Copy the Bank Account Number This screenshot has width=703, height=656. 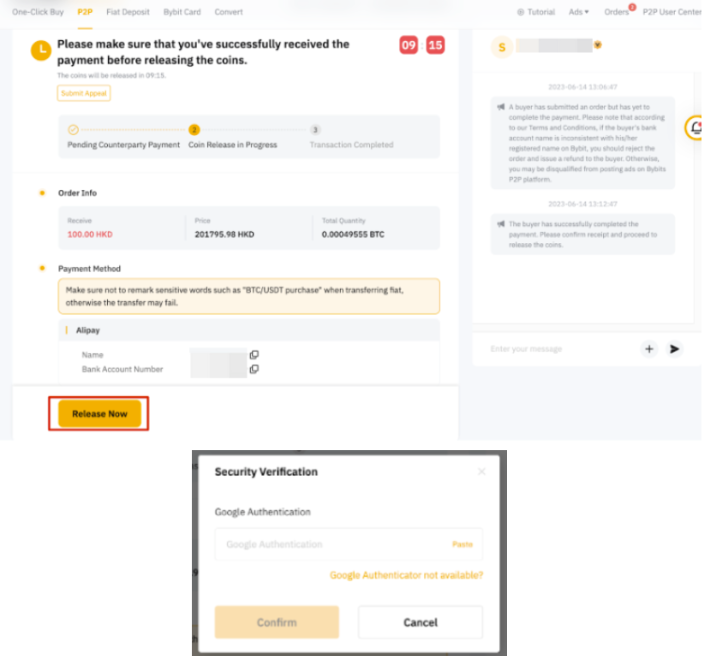point(254,369)
